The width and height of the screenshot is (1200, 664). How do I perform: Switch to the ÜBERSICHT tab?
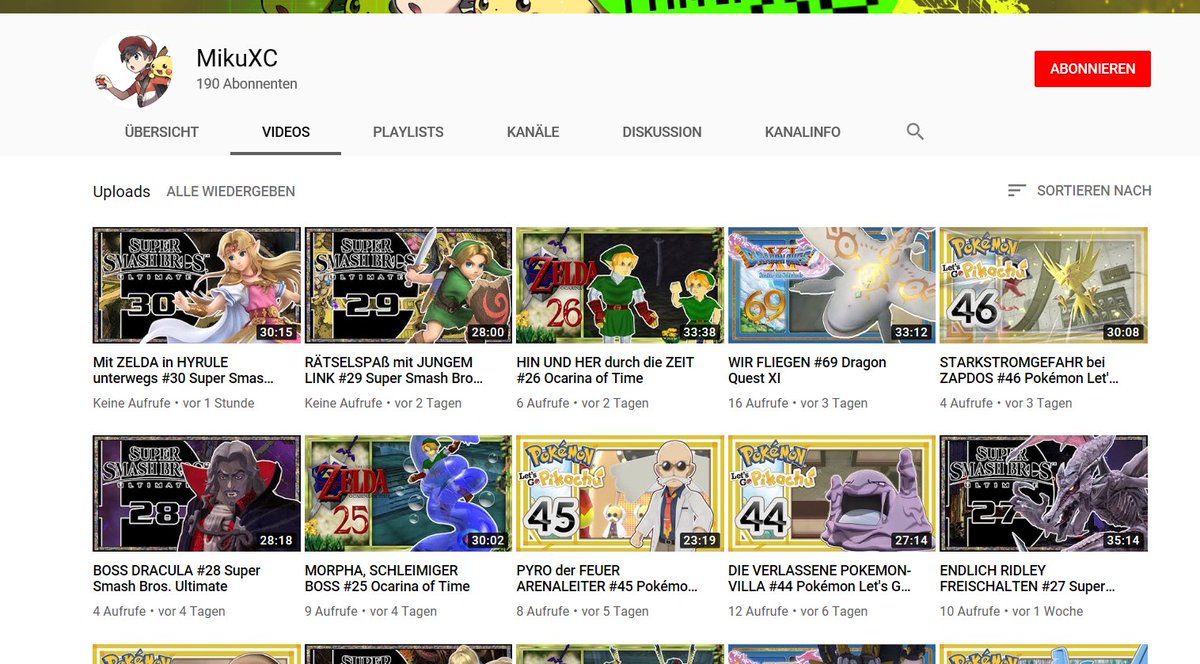pyautogui.click(x=162, y=131)
